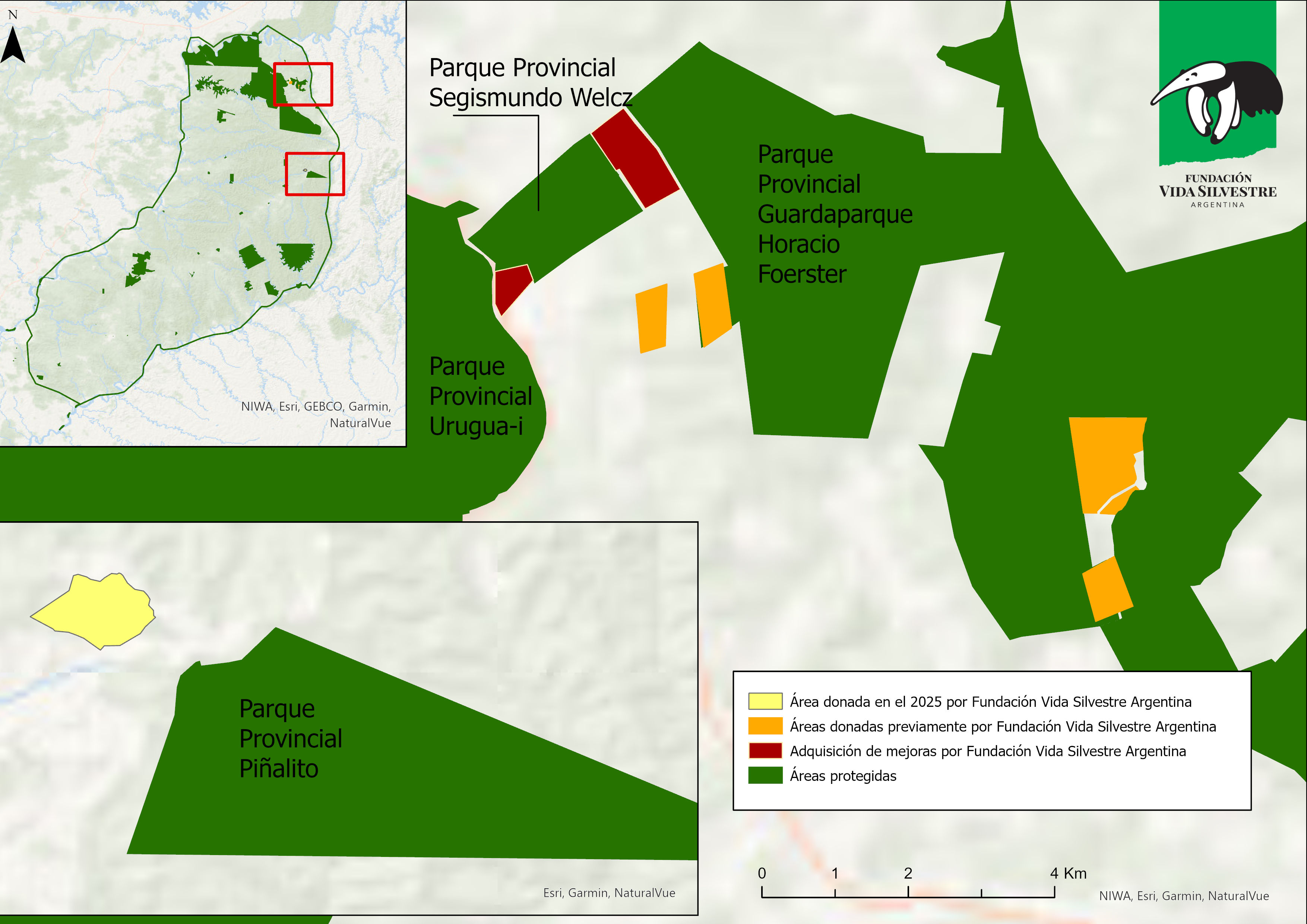Click the Guardaparque Horacio Foerster park label
This screenshot has width=1307, height=924.
click(834, 214)
